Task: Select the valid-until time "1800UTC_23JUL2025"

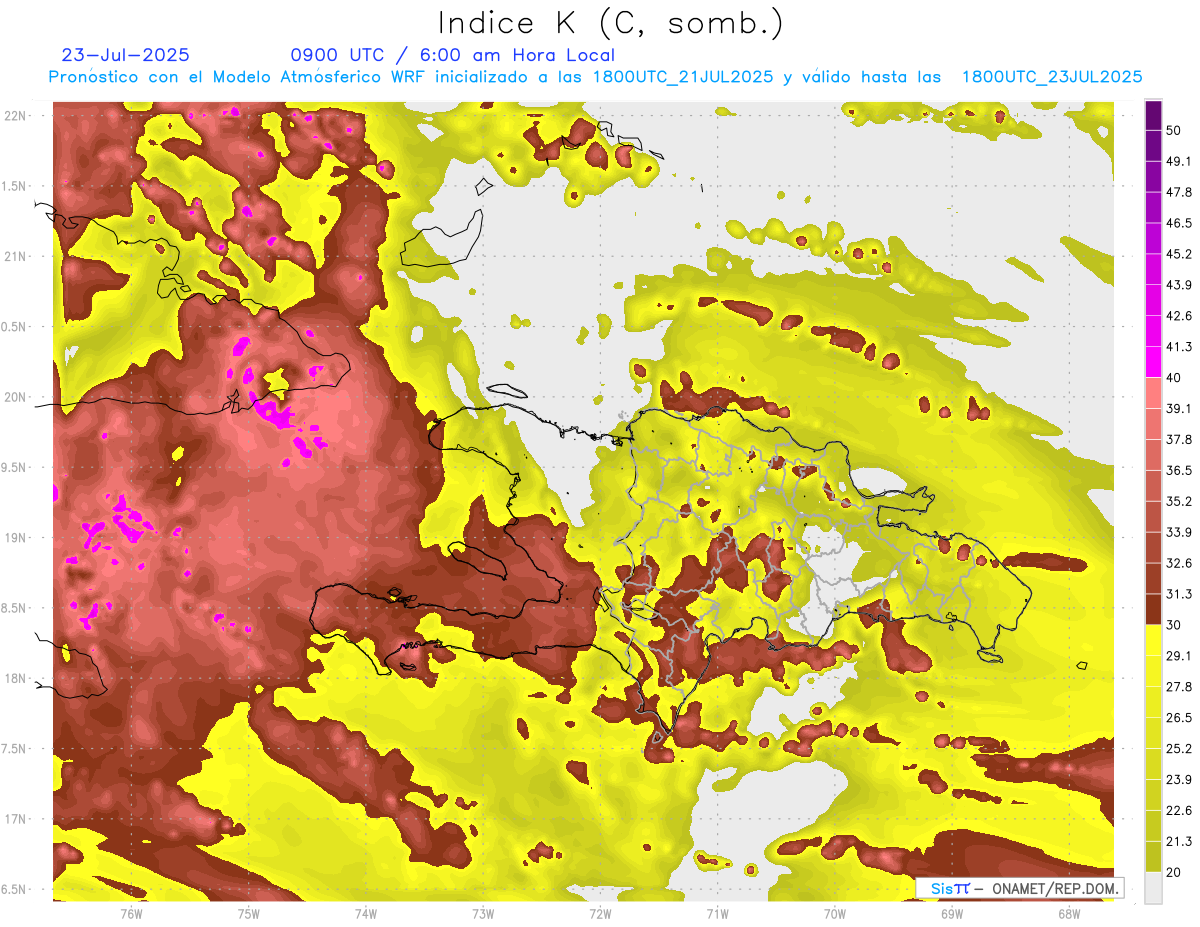Action: coord(1052,77)
